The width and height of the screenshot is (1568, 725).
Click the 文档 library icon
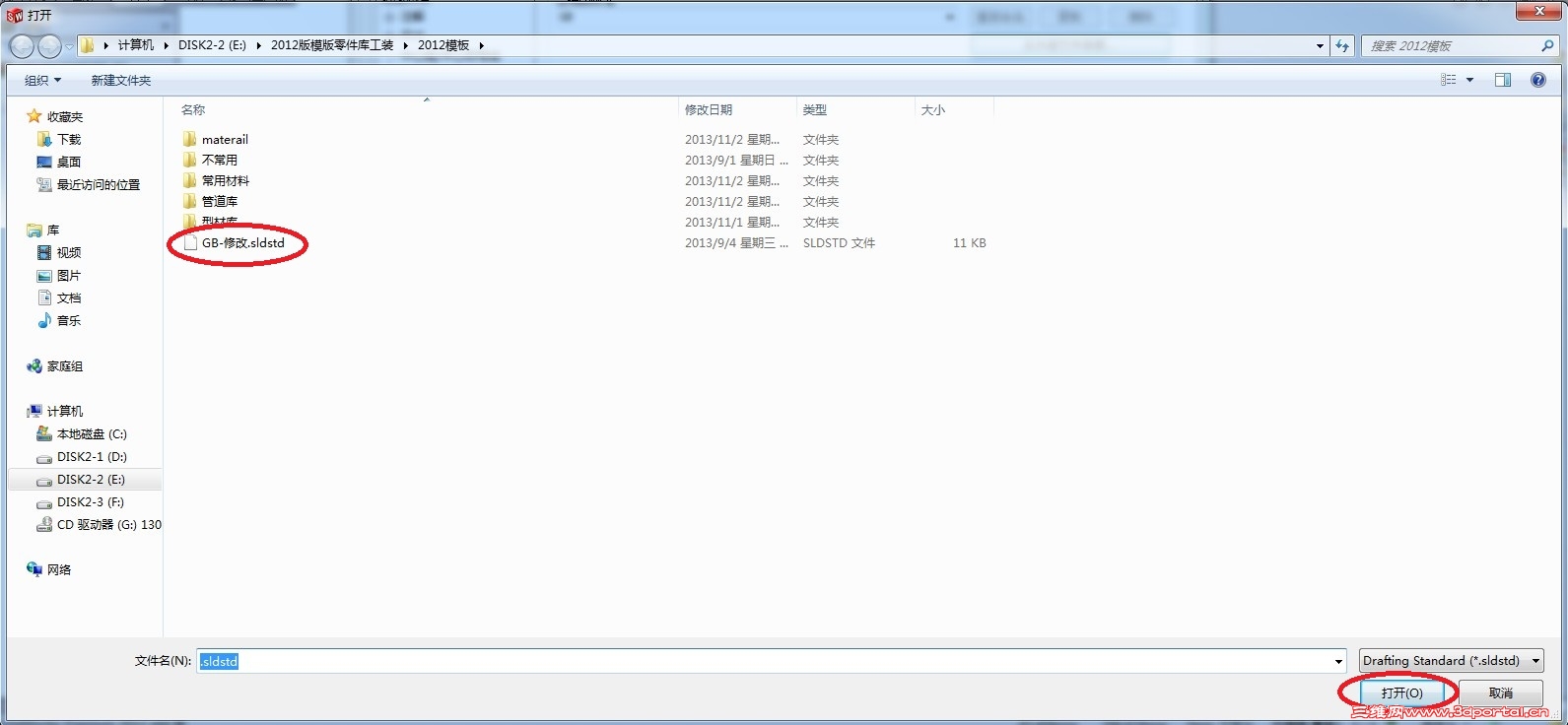(44, 297)
